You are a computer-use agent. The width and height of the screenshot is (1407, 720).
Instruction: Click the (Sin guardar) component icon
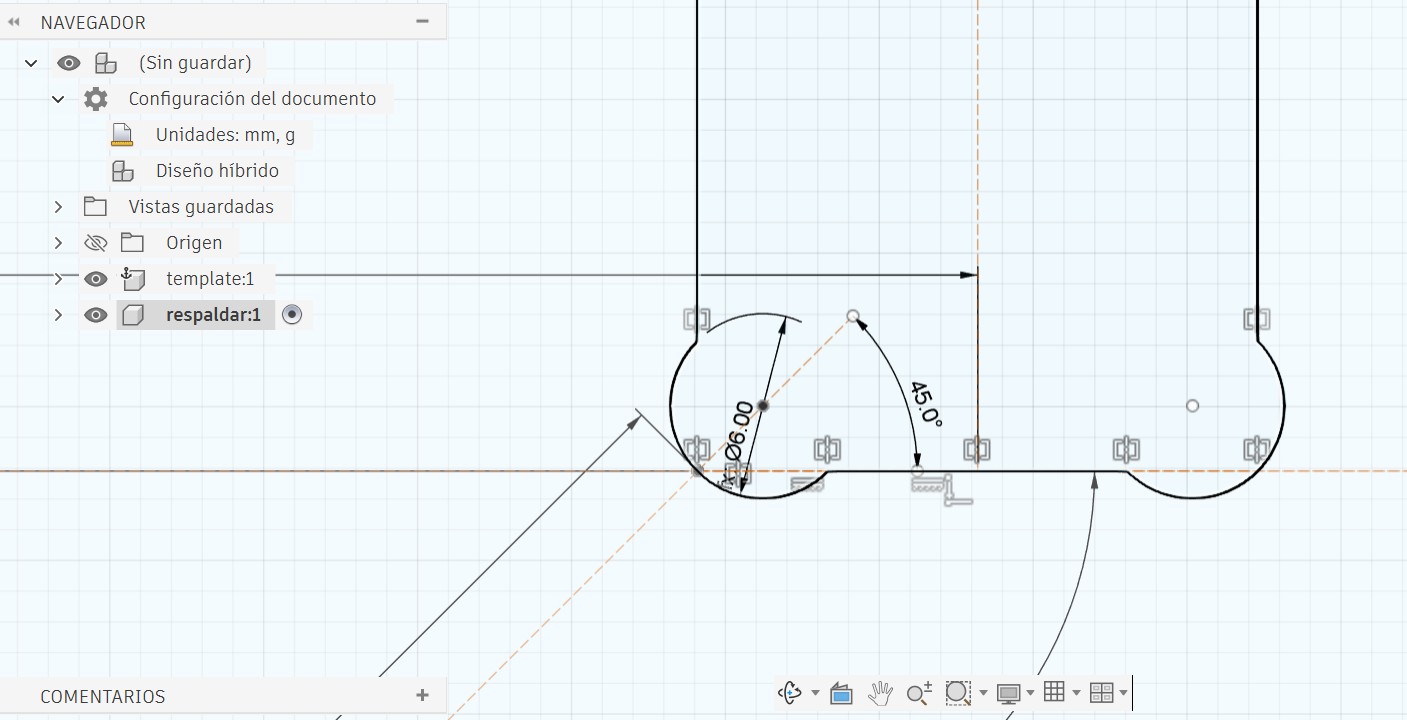click(105, 63)
